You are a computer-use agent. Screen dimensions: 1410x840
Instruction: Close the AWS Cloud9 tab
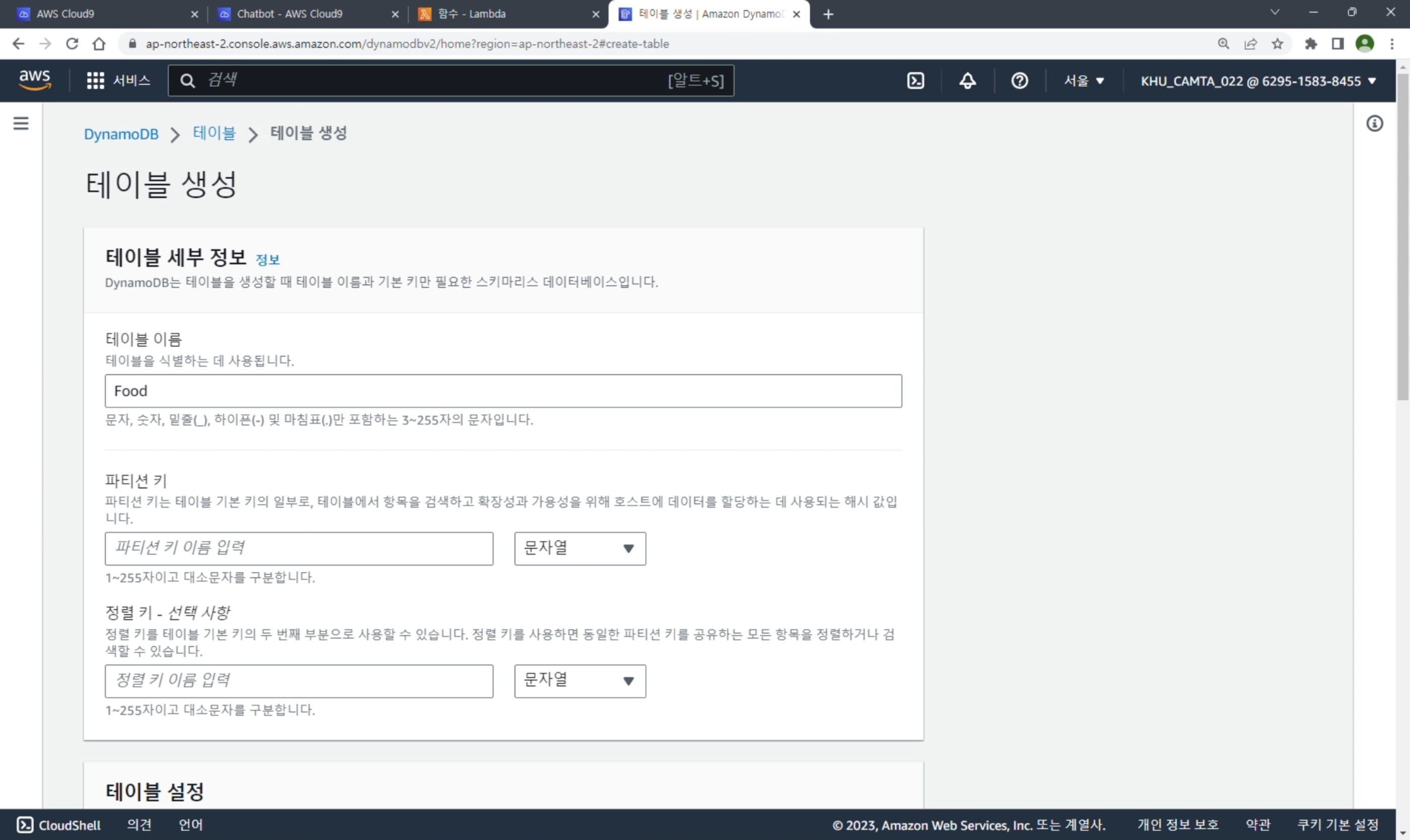[194, 14]
